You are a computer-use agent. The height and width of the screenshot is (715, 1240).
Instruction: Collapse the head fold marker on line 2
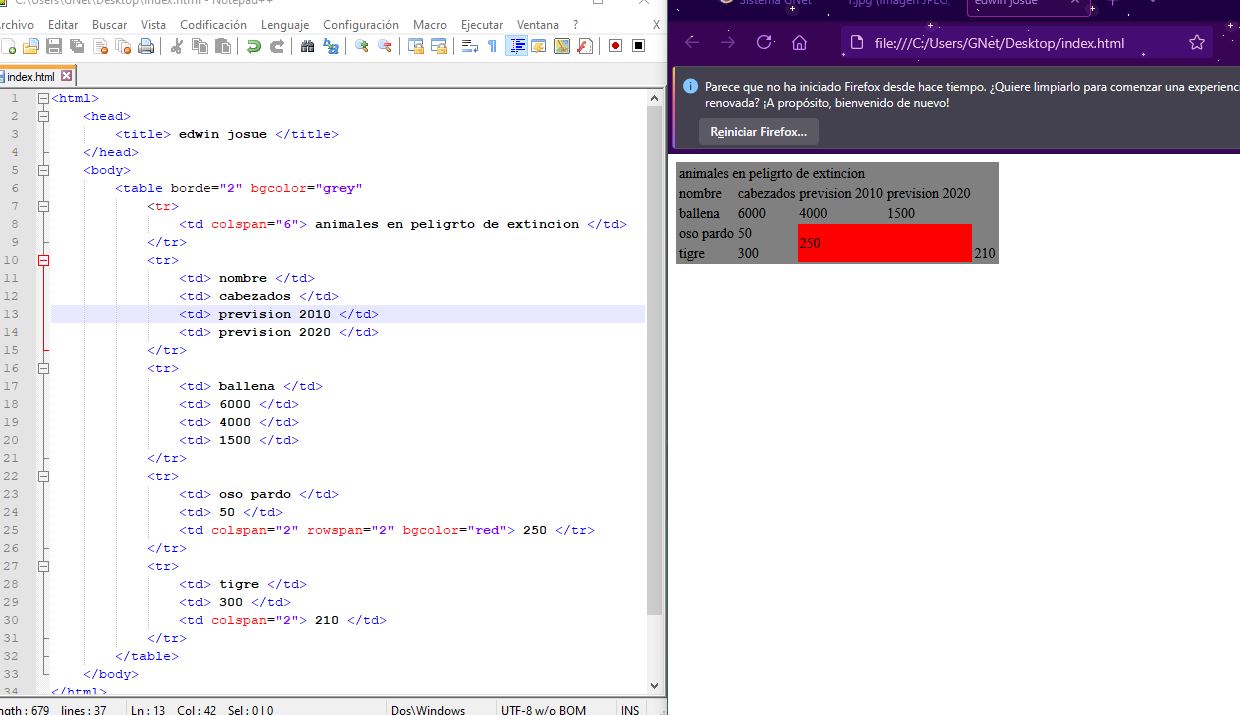(43, 116)
